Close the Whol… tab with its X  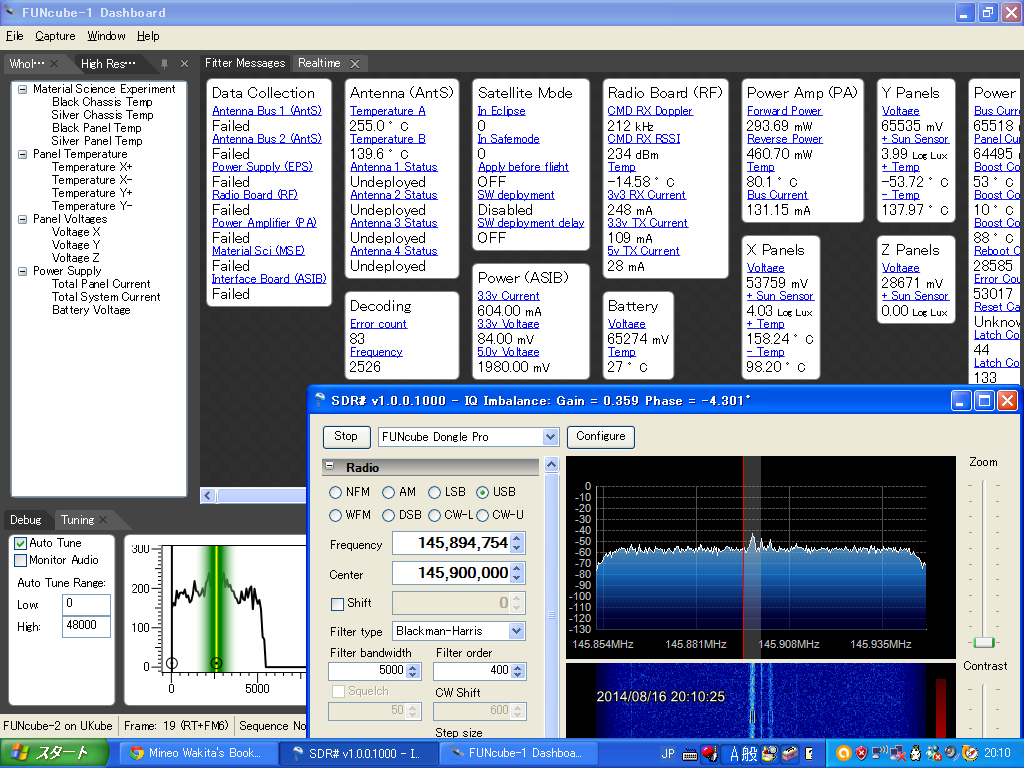coord(54,63)
